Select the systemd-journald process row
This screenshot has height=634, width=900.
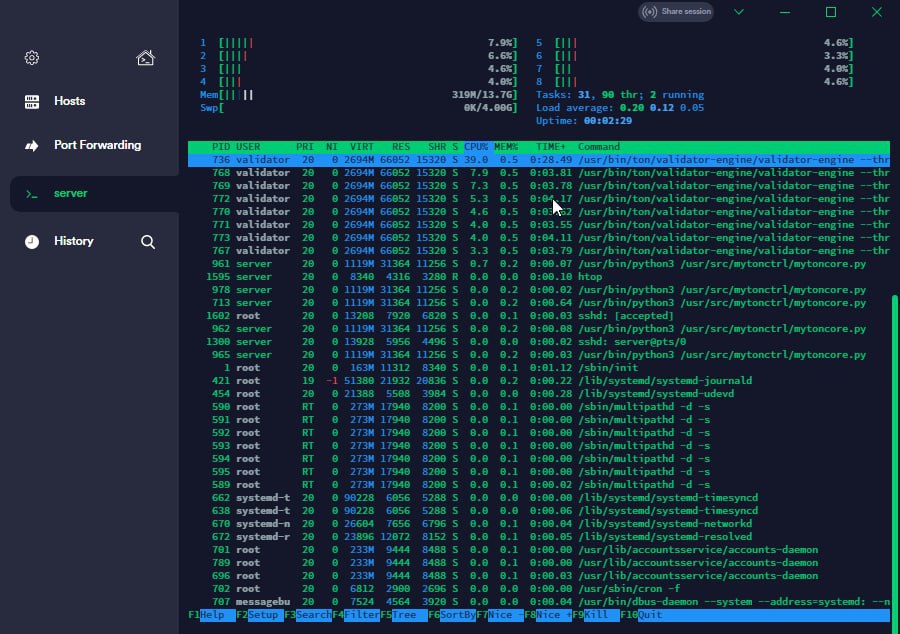click(539, 381)
